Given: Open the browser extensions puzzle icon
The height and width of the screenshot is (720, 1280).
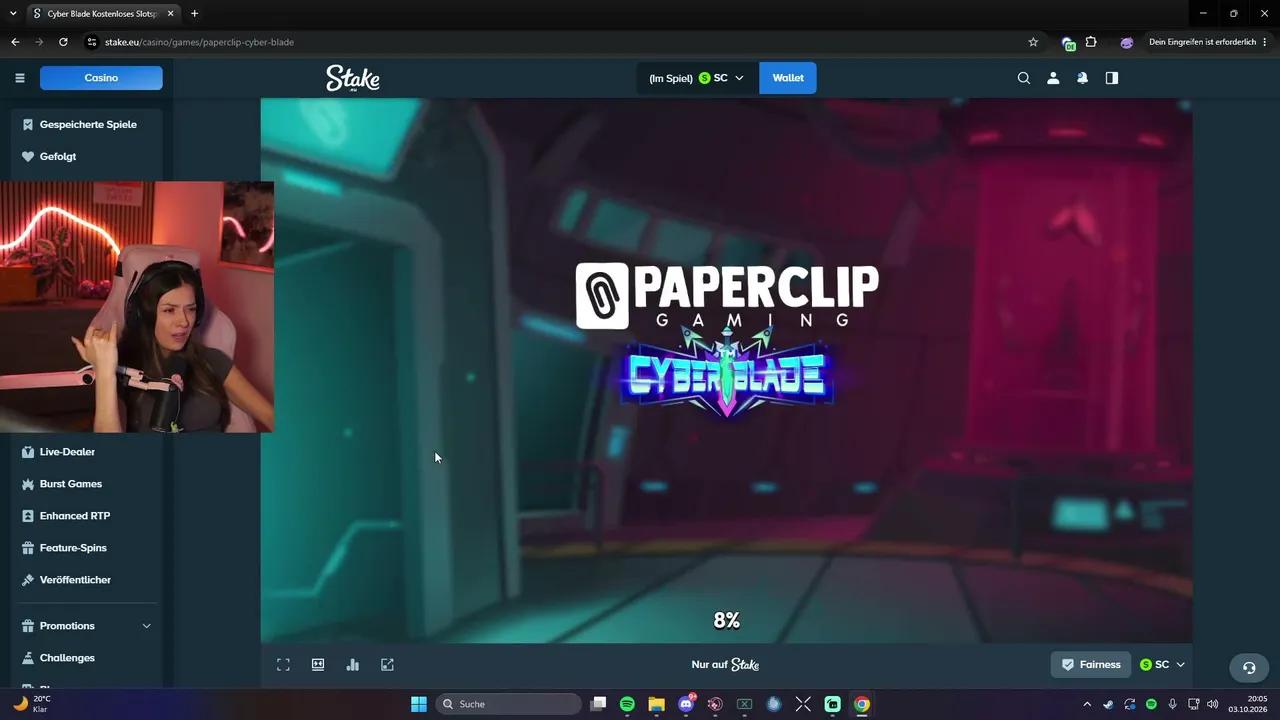Looking at the screenshot, I should click(1091, 42).
